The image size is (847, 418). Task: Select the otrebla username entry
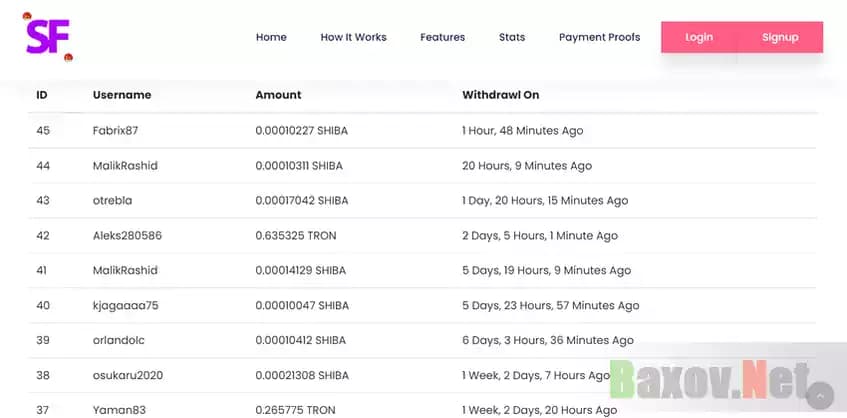pos(112,201)
